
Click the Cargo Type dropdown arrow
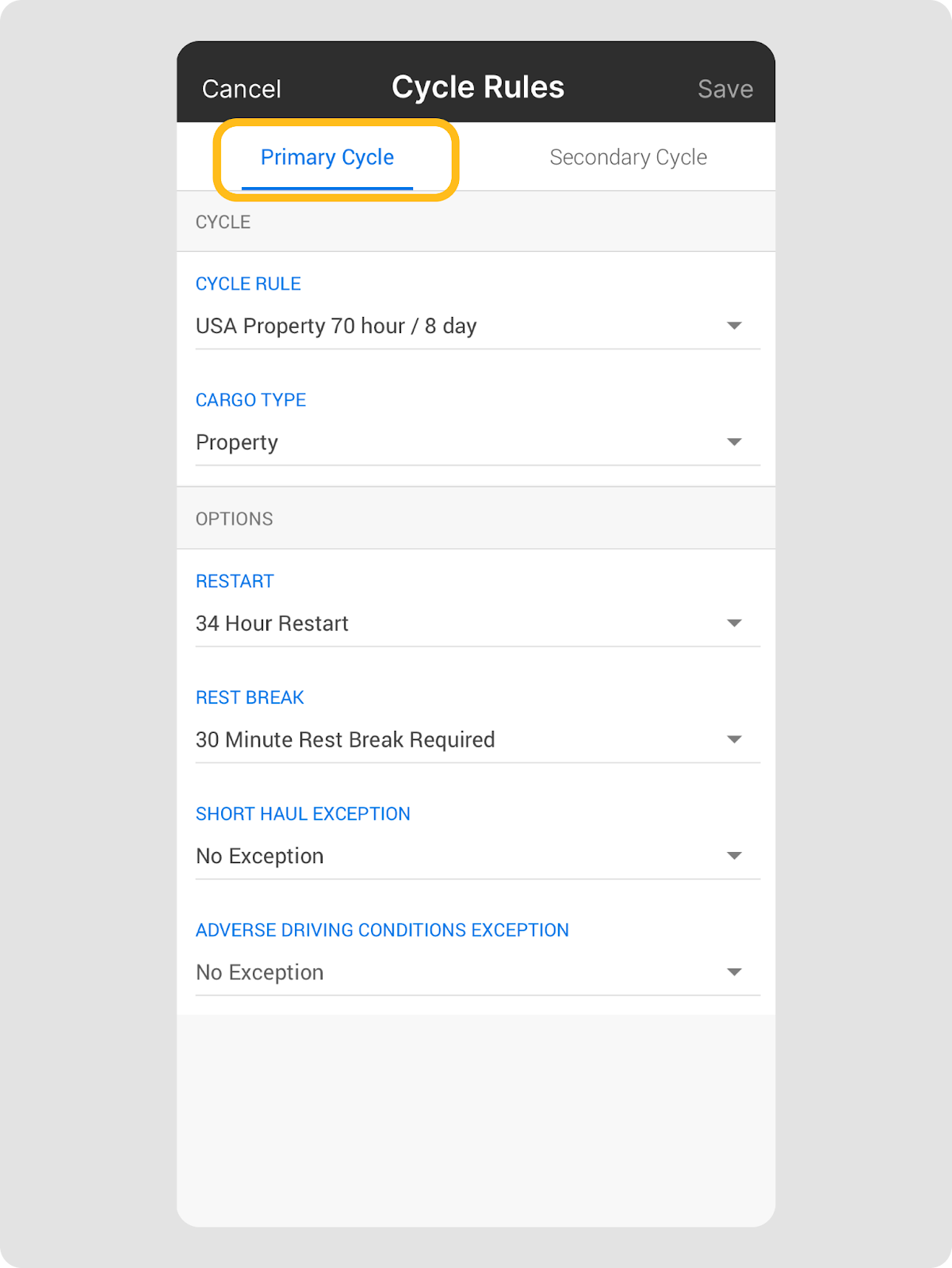[x=734, y=442]
